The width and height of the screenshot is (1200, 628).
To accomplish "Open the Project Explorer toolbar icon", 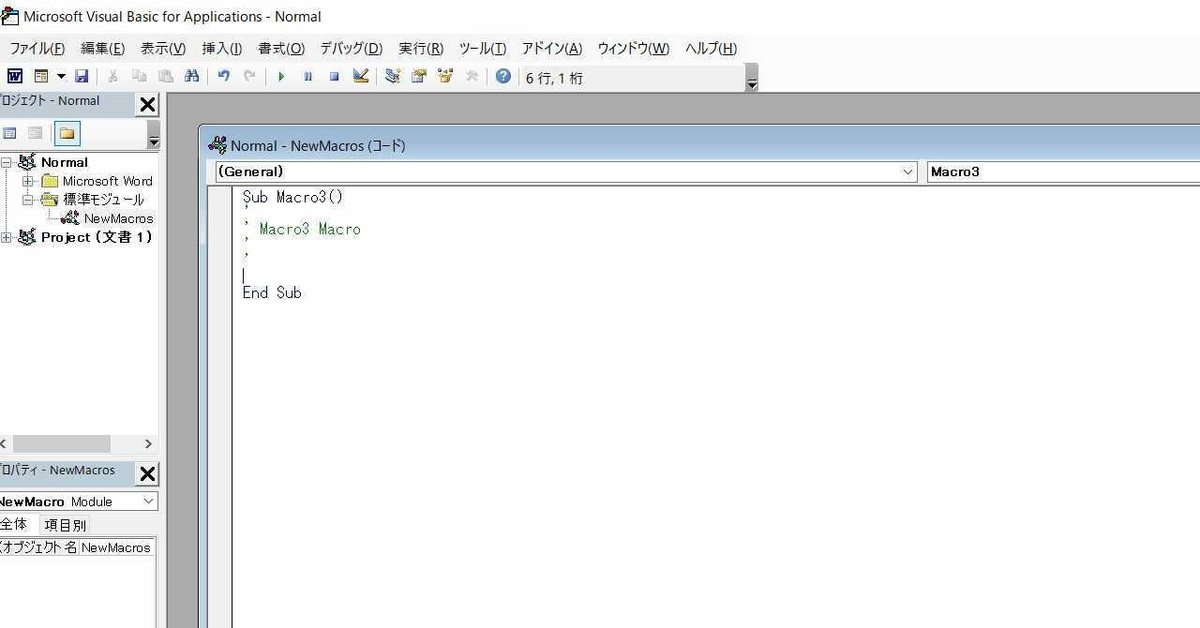I will coord(393,76).
